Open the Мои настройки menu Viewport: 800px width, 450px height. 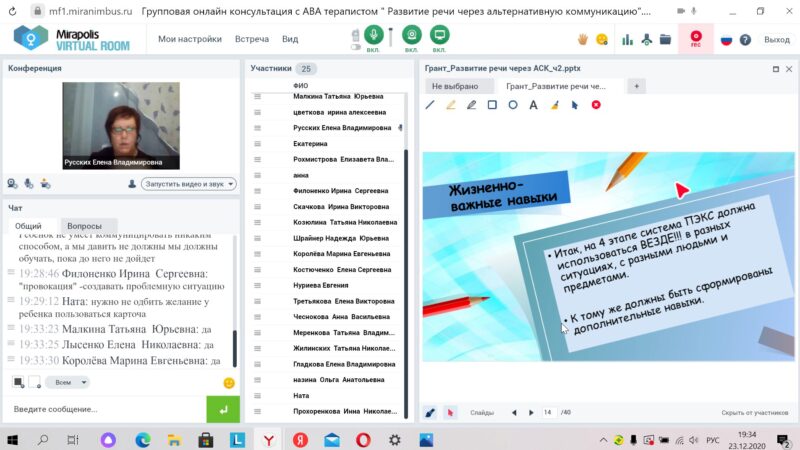190,39
